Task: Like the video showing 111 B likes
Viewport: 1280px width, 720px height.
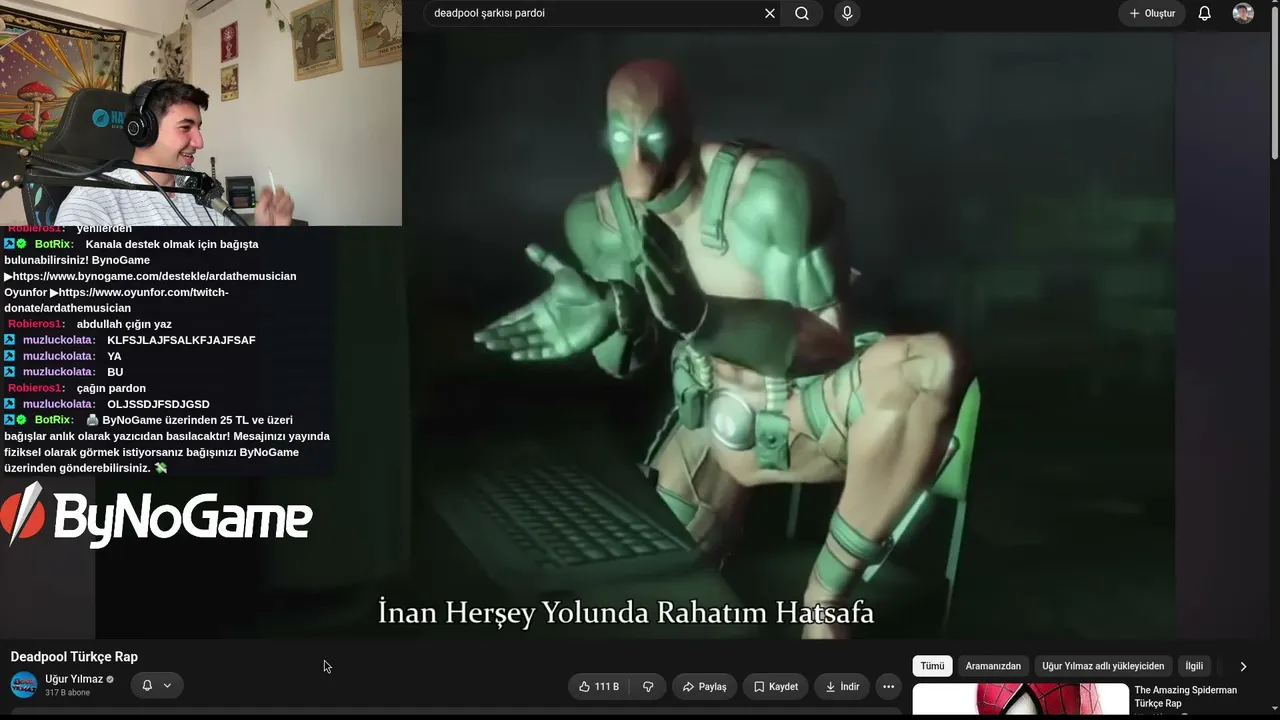Action: click(600, 687)
